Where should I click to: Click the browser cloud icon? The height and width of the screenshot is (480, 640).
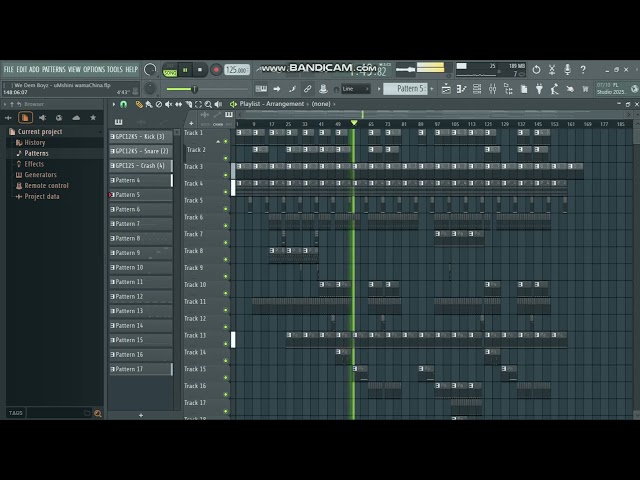coord(76,118)
